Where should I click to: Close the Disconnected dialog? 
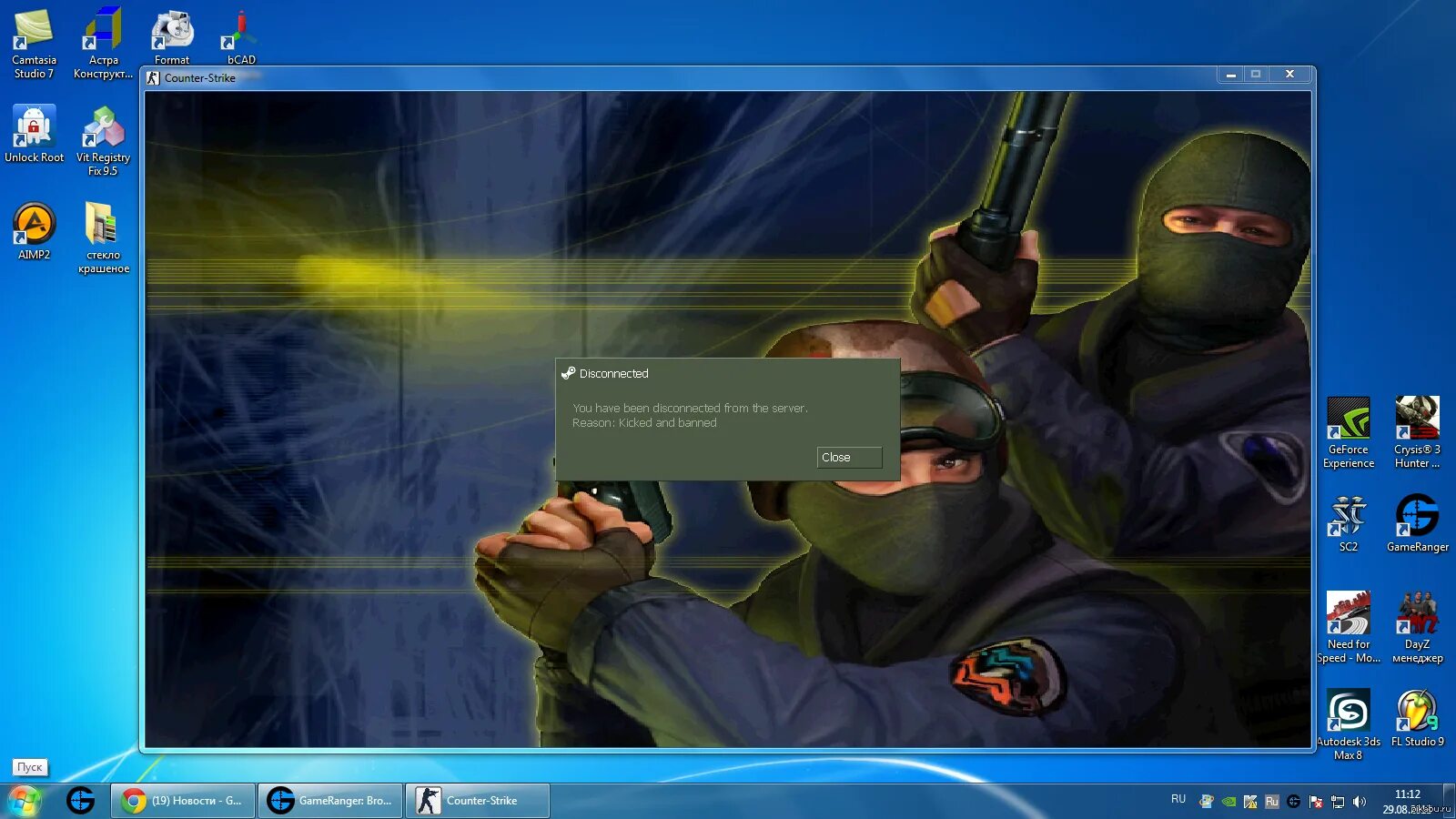[849, 457]
